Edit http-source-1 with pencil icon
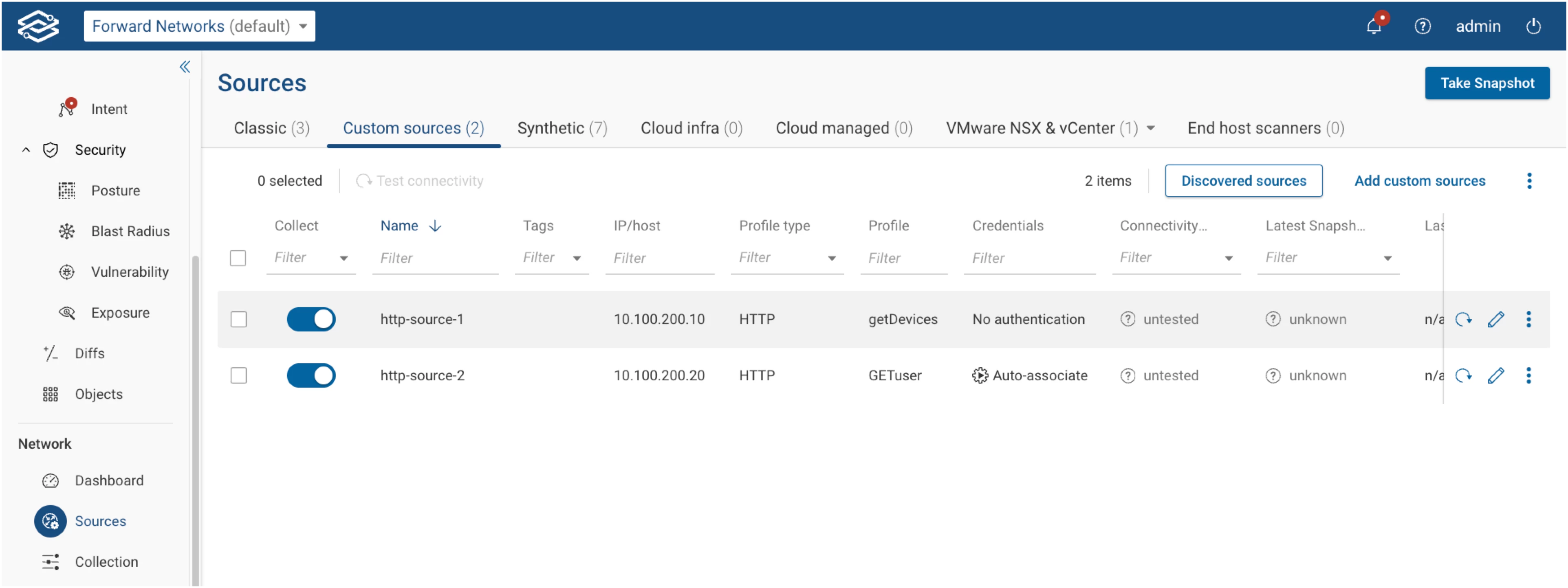 pyautogui.click(x=1495, y=319)
